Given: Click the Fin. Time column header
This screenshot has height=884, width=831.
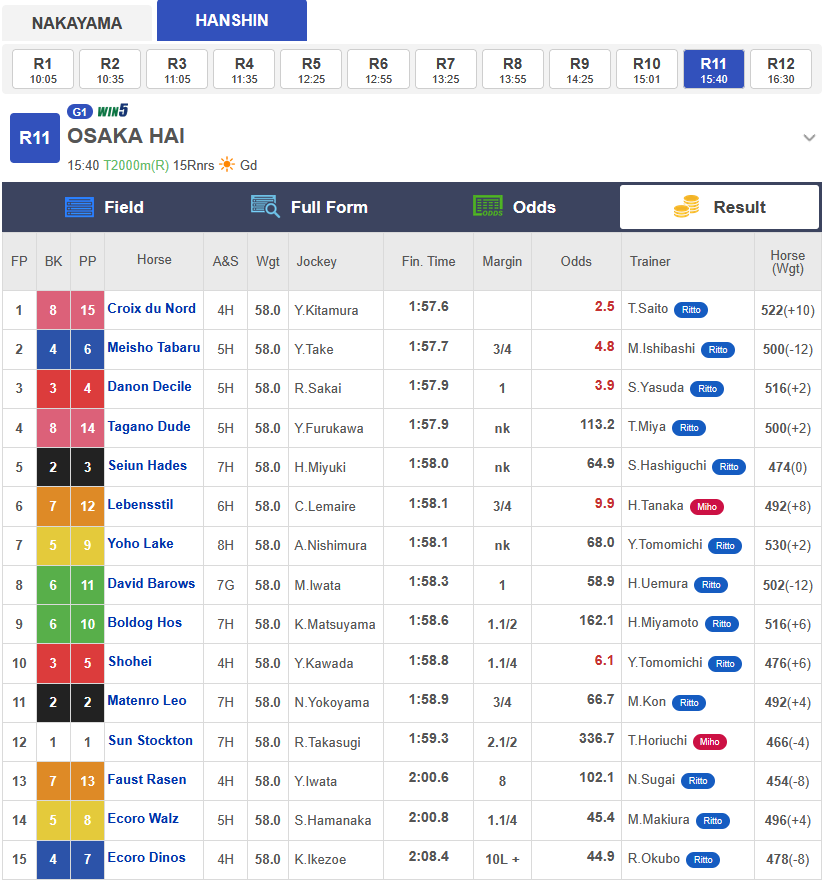Looking at the screenshot, I should 428,262.
